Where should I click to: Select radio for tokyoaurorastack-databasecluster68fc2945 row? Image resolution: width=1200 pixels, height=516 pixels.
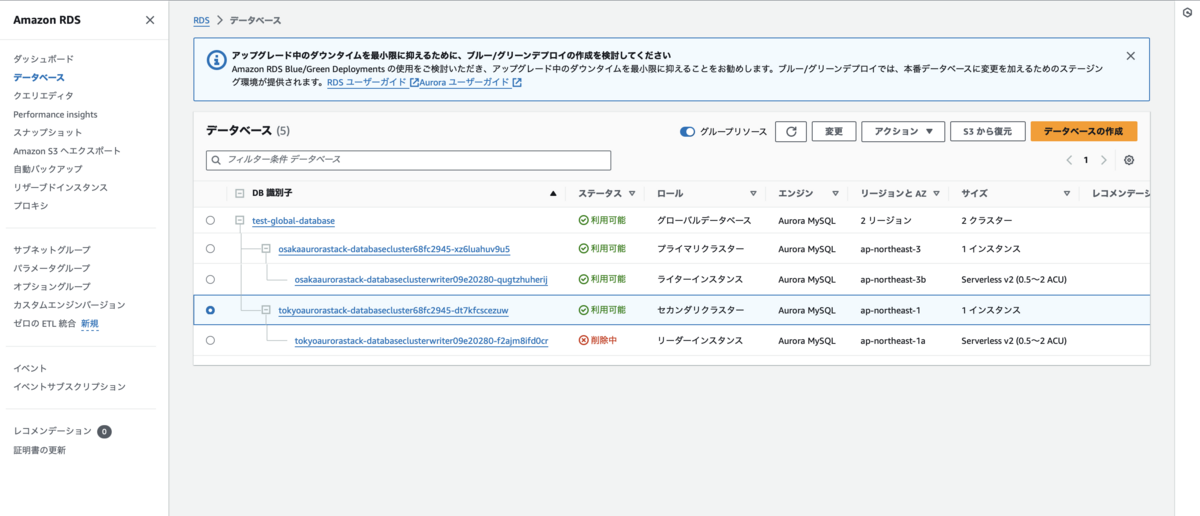pyautogui.click(x=210, y=310)
